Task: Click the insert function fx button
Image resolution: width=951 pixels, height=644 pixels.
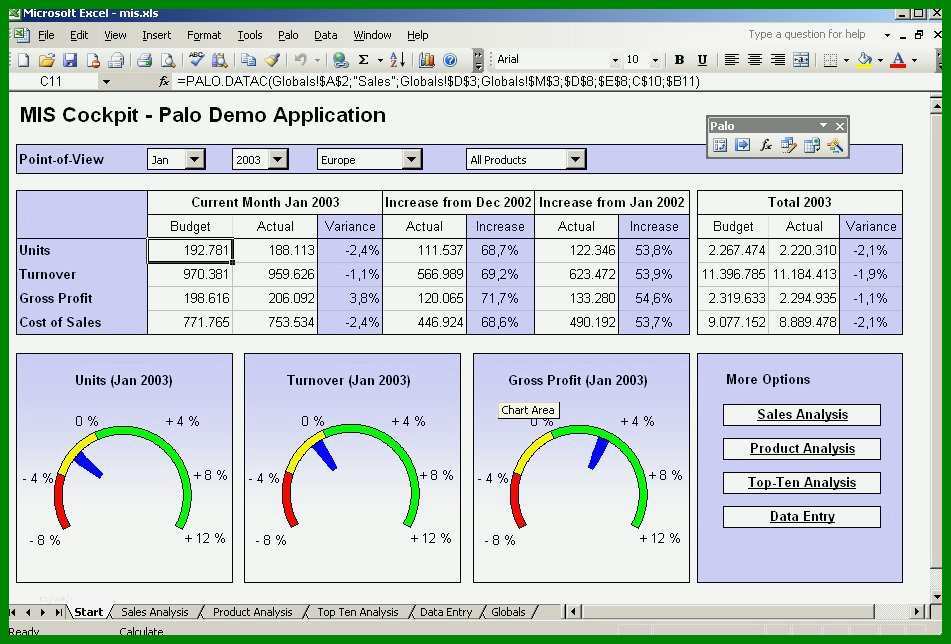Action: click(x=164, y=81)
